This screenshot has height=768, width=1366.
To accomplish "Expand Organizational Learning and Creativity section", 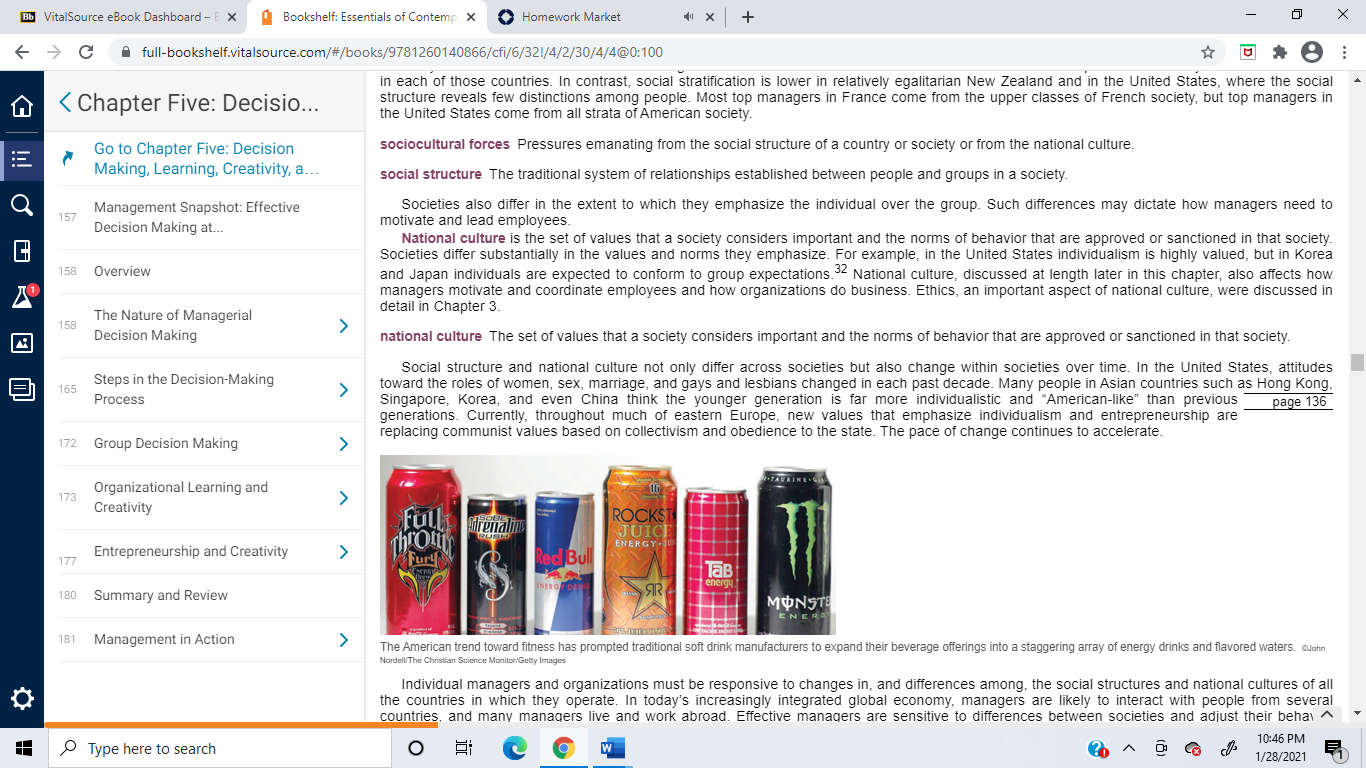I will click(343, 497).
